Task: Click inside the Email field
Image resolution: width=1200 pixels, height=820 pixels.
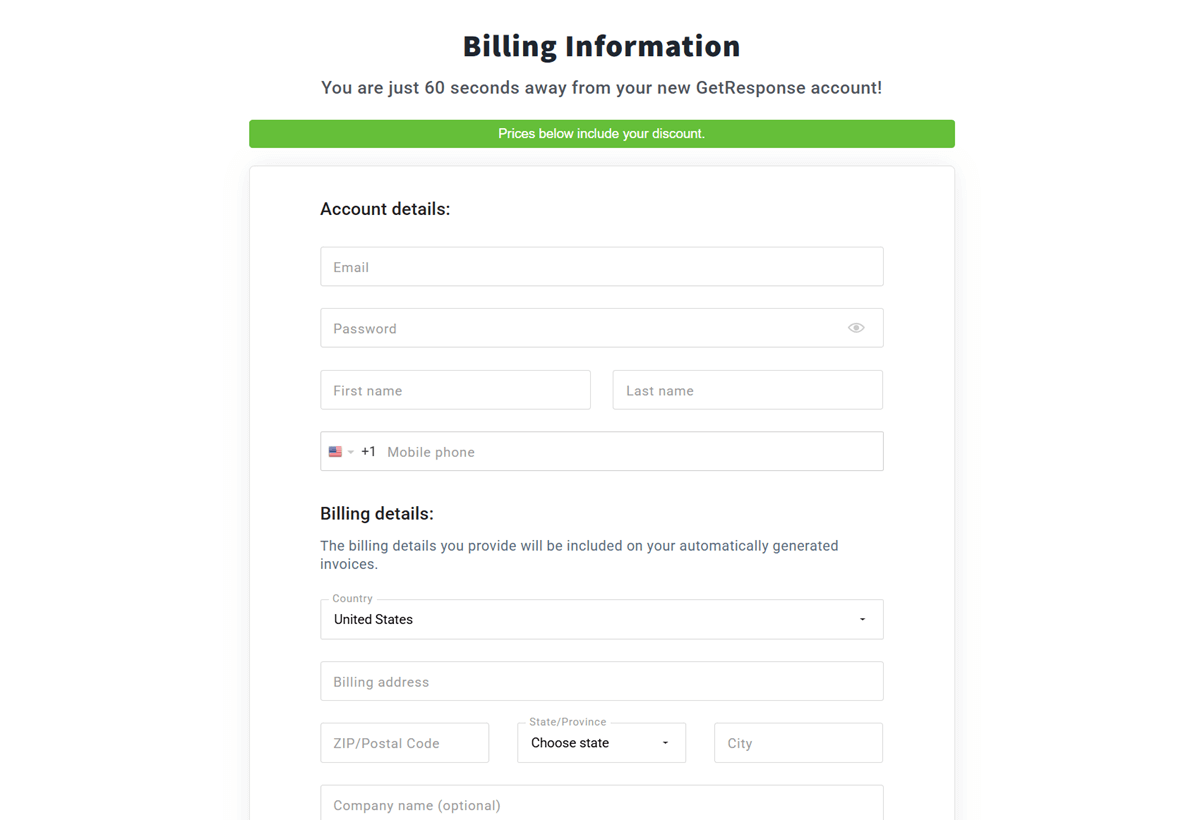Action: [600, 266]
